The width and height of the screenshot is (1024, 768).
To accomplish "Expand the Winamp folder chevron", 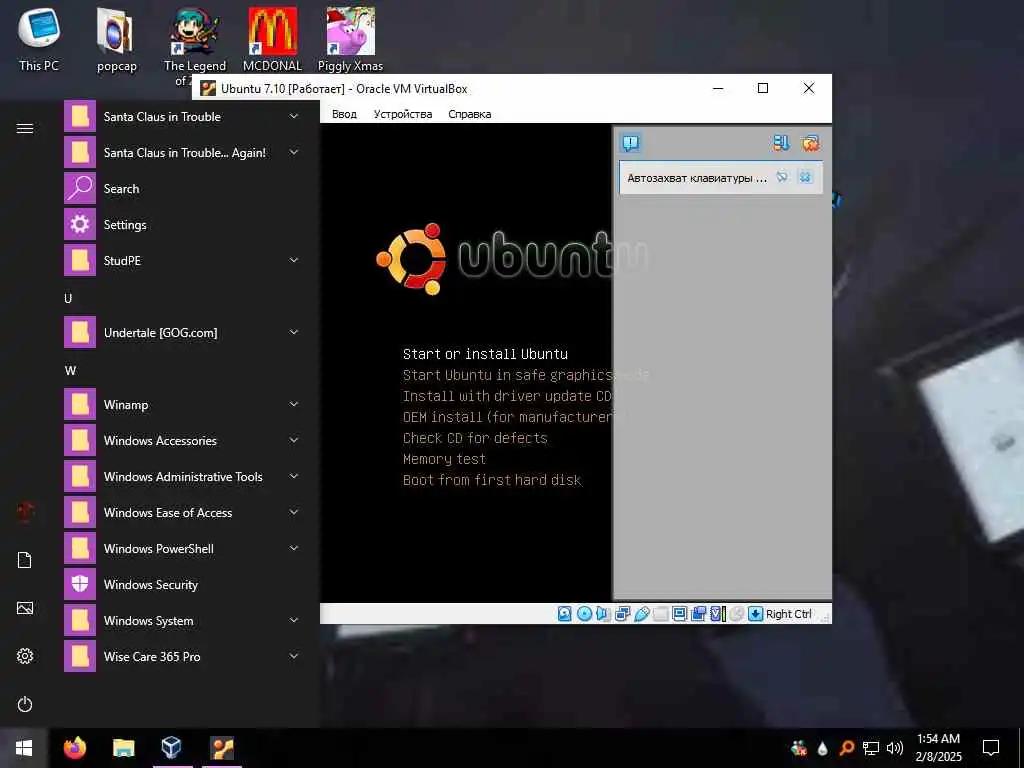I will pyautogui.click(x=294, y=404).
